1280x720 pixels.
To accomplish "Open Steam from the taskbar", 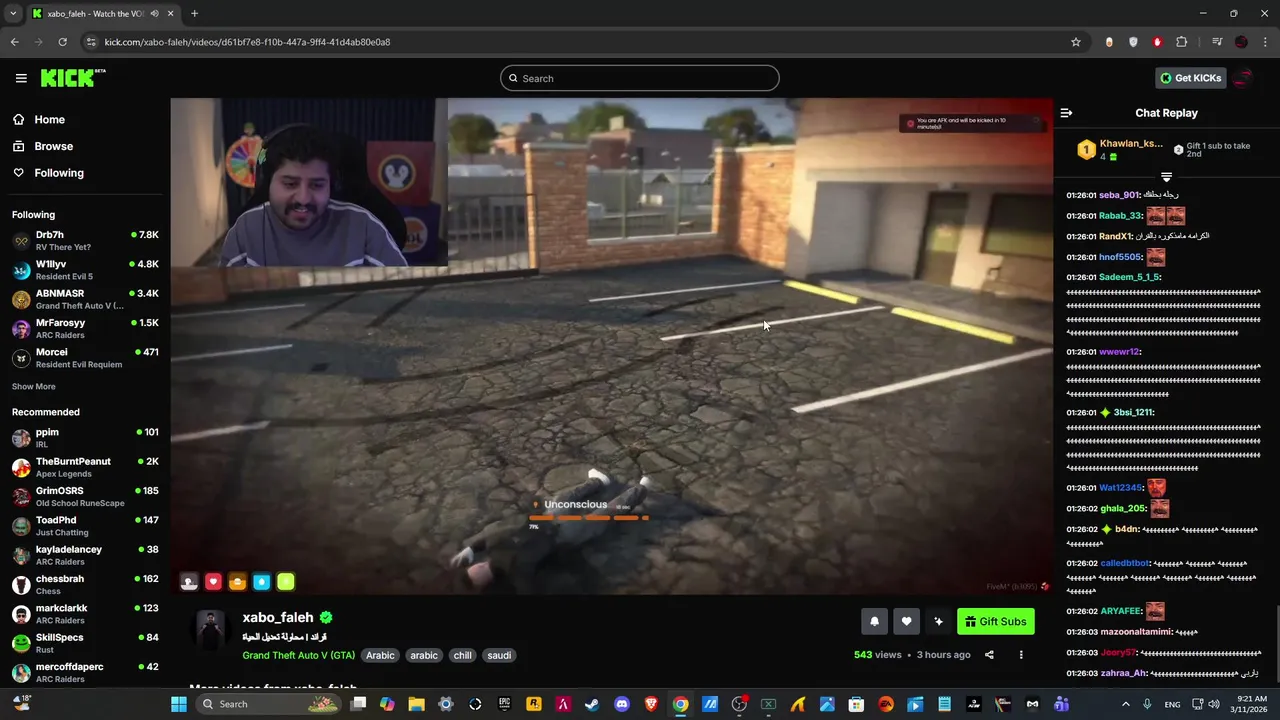I will pos(591,704).
